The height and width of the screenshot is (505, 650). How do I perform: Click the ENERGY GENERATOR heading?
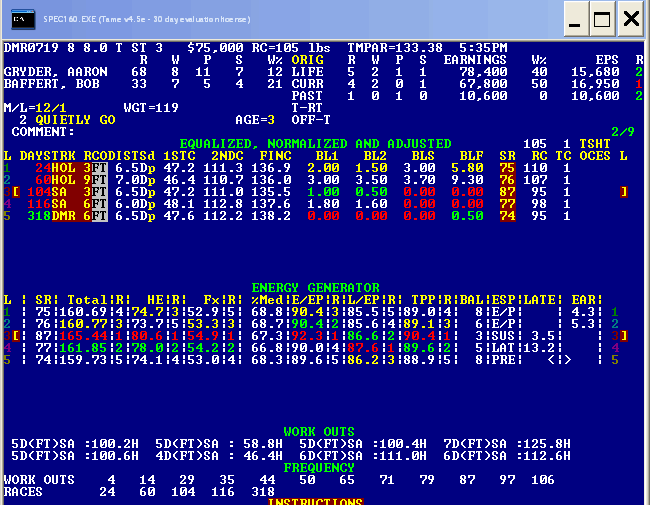[x=315, y=288]
